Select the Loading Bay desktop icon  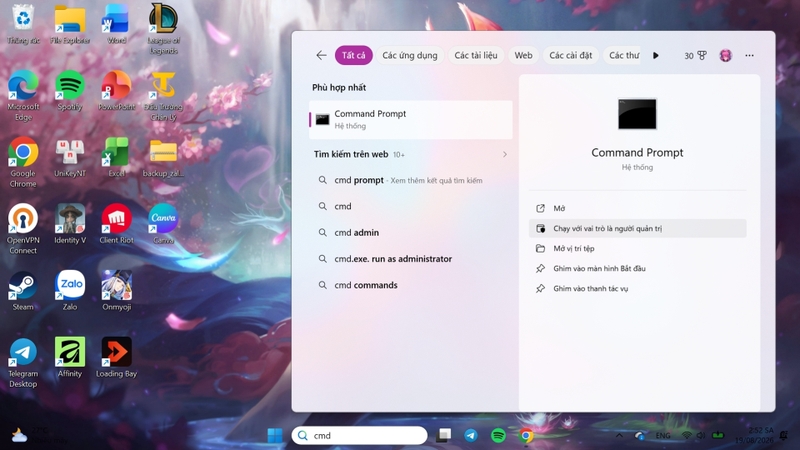116,358
